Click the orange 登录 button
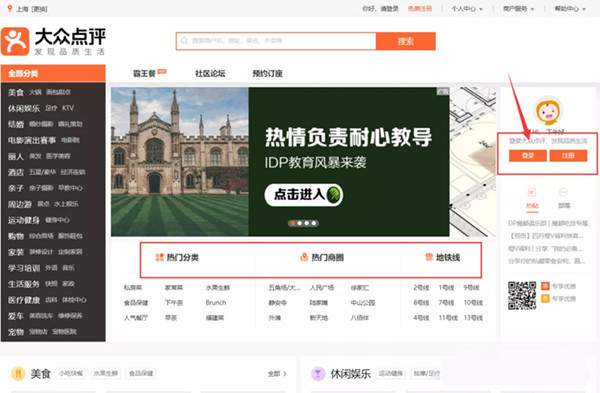The height and width of the screenshot is (393, 600). pos(528,155)
